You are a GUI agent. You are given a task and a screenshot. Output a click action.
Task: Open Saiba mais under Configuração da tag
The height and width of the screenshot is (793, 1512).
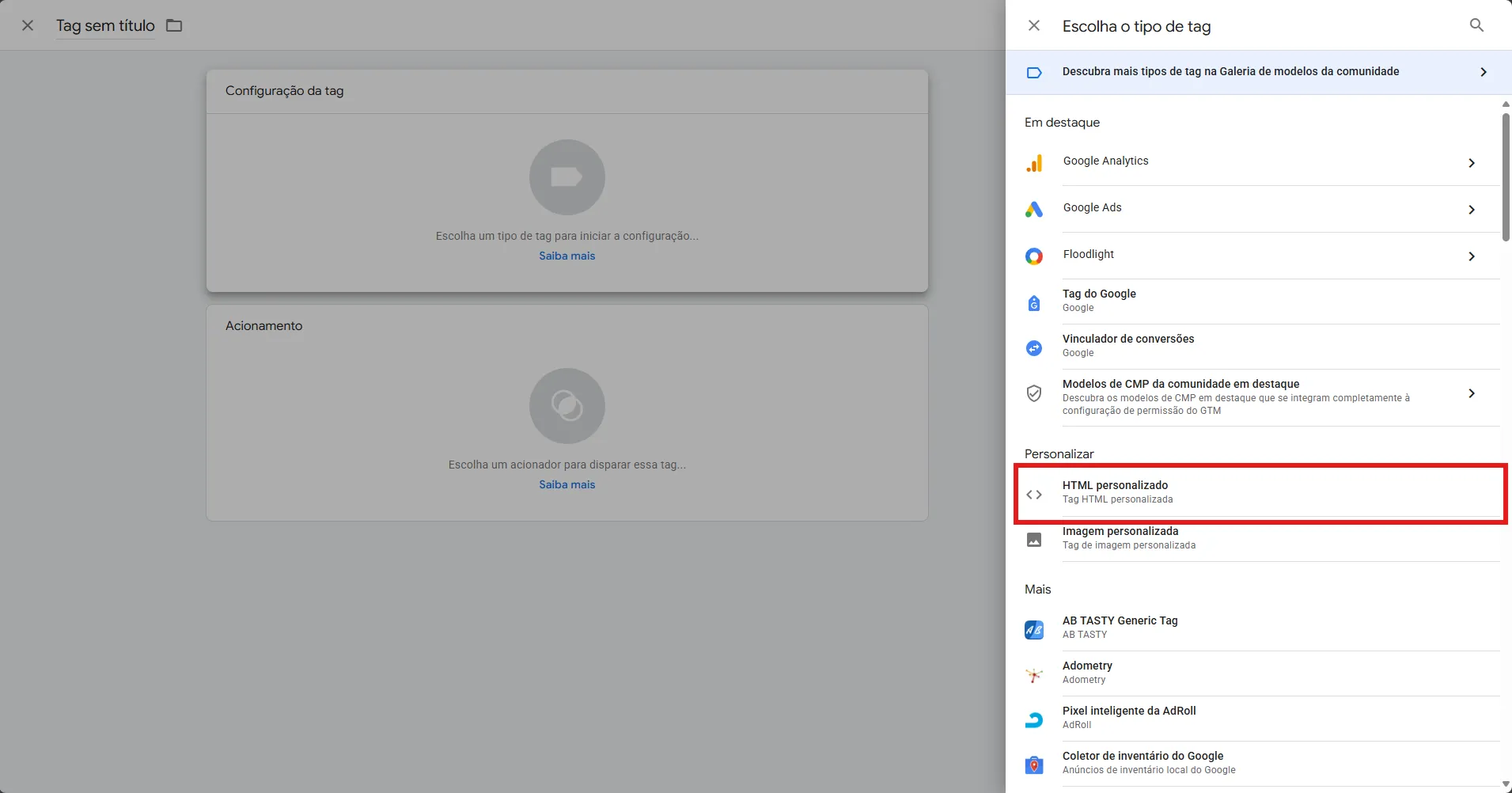(x=567, y=256)
